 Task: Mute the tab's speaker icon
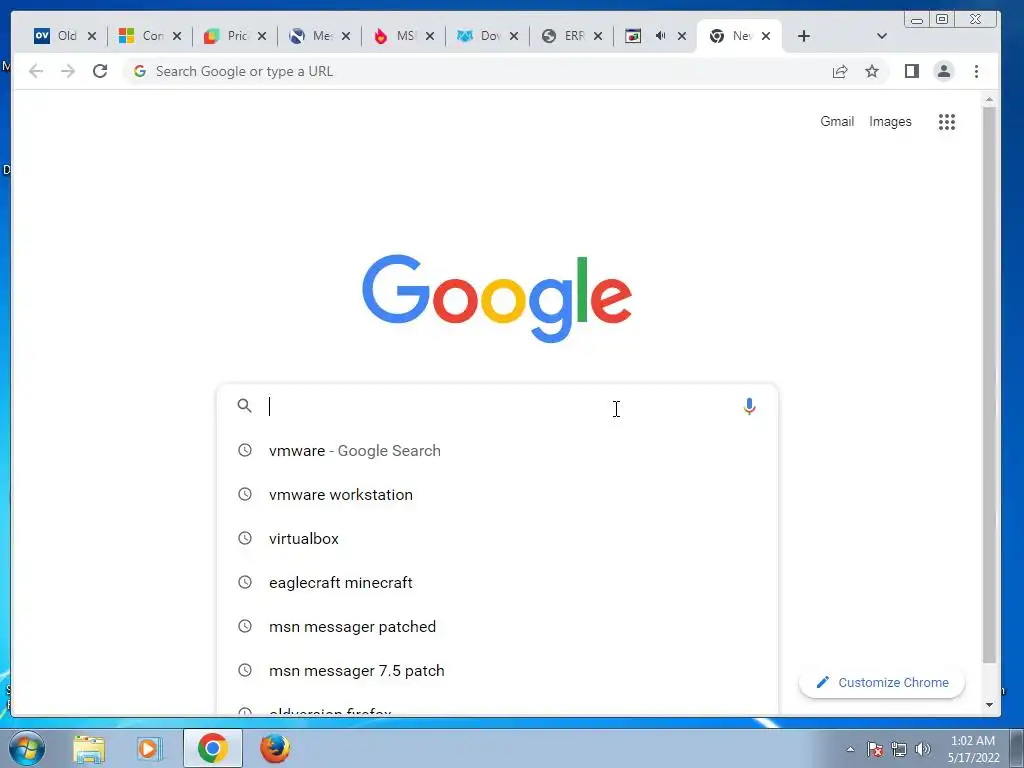[x=660, y=36]
